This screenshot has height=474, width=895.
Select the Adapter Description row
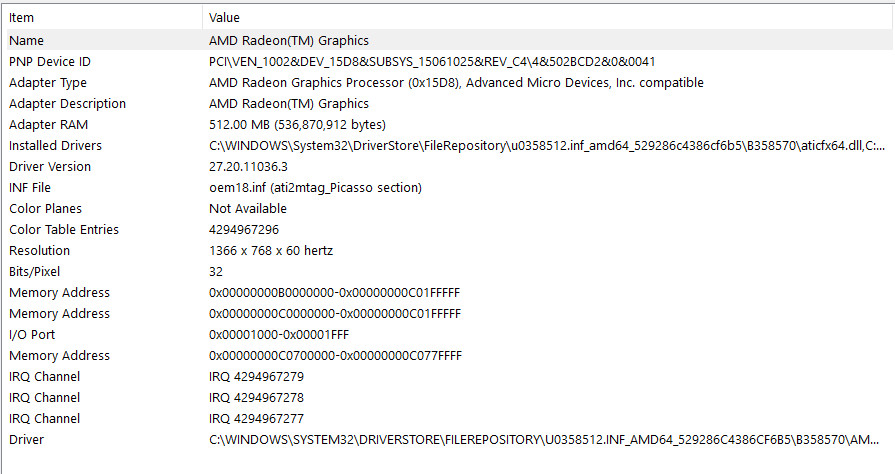tap(448, 104)
